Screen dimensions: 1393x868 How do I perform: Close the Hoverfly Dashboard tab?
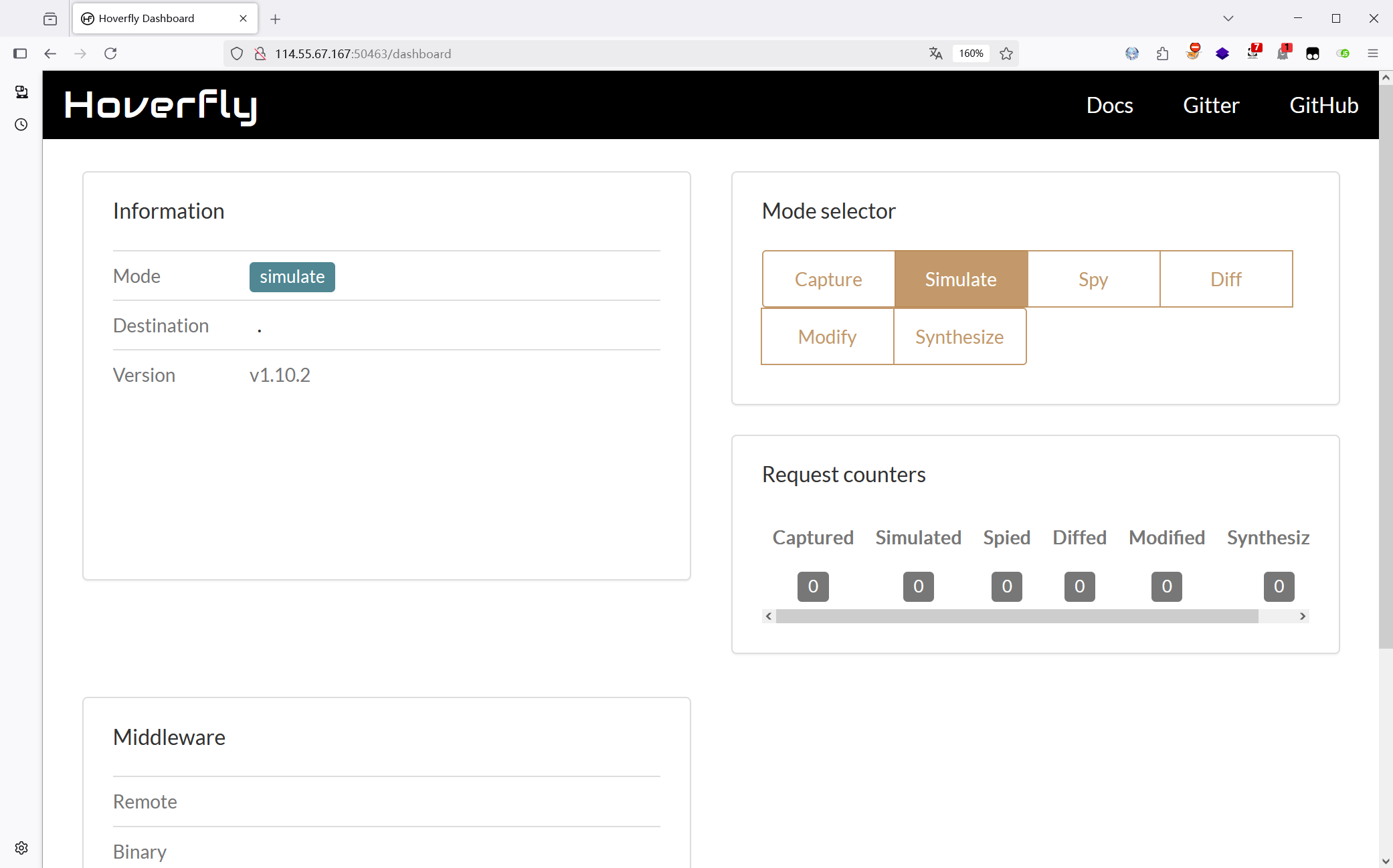click(243, 19)
